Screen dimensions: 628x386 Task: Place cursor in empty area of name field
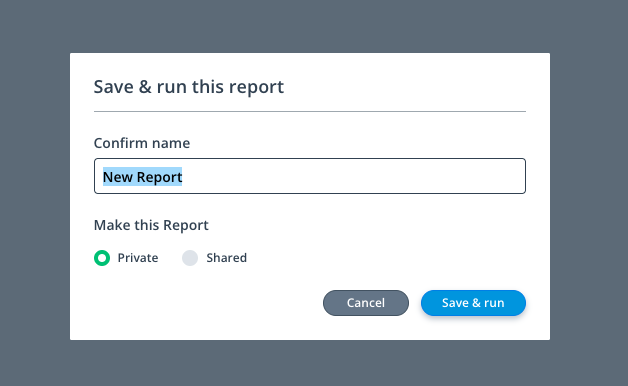pyautogui.click(x=352, y=176)
